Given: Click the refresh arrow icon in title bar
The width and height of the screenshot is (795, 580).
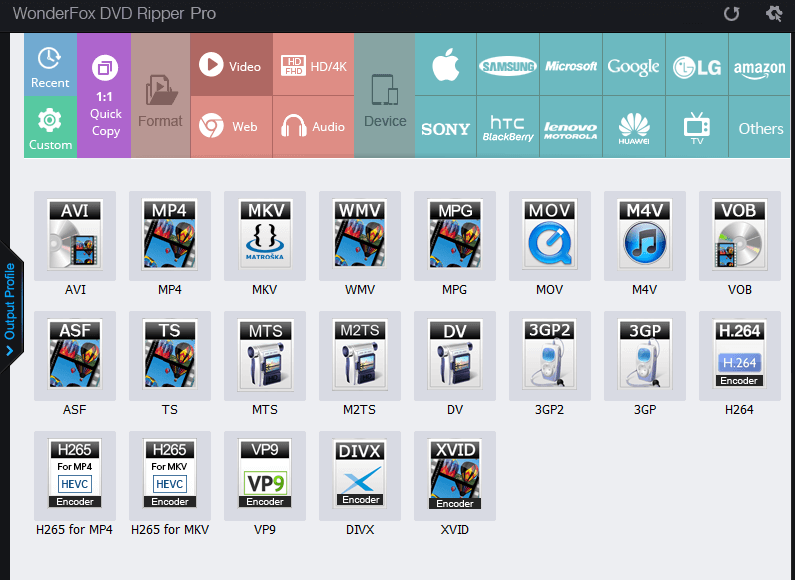Looking at the screenshot, I should (731, 13).
